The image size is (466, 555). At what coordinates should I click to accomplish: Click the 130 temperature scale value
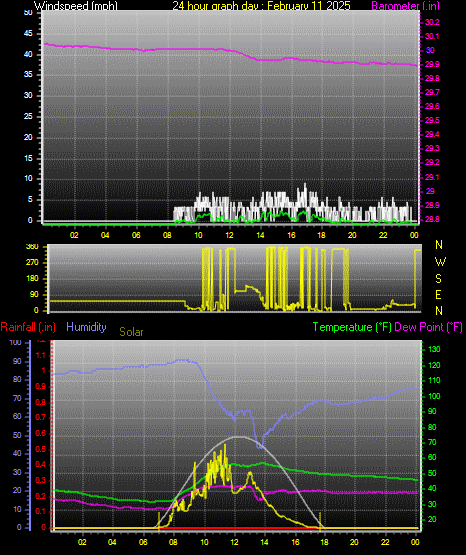[434, 349]
